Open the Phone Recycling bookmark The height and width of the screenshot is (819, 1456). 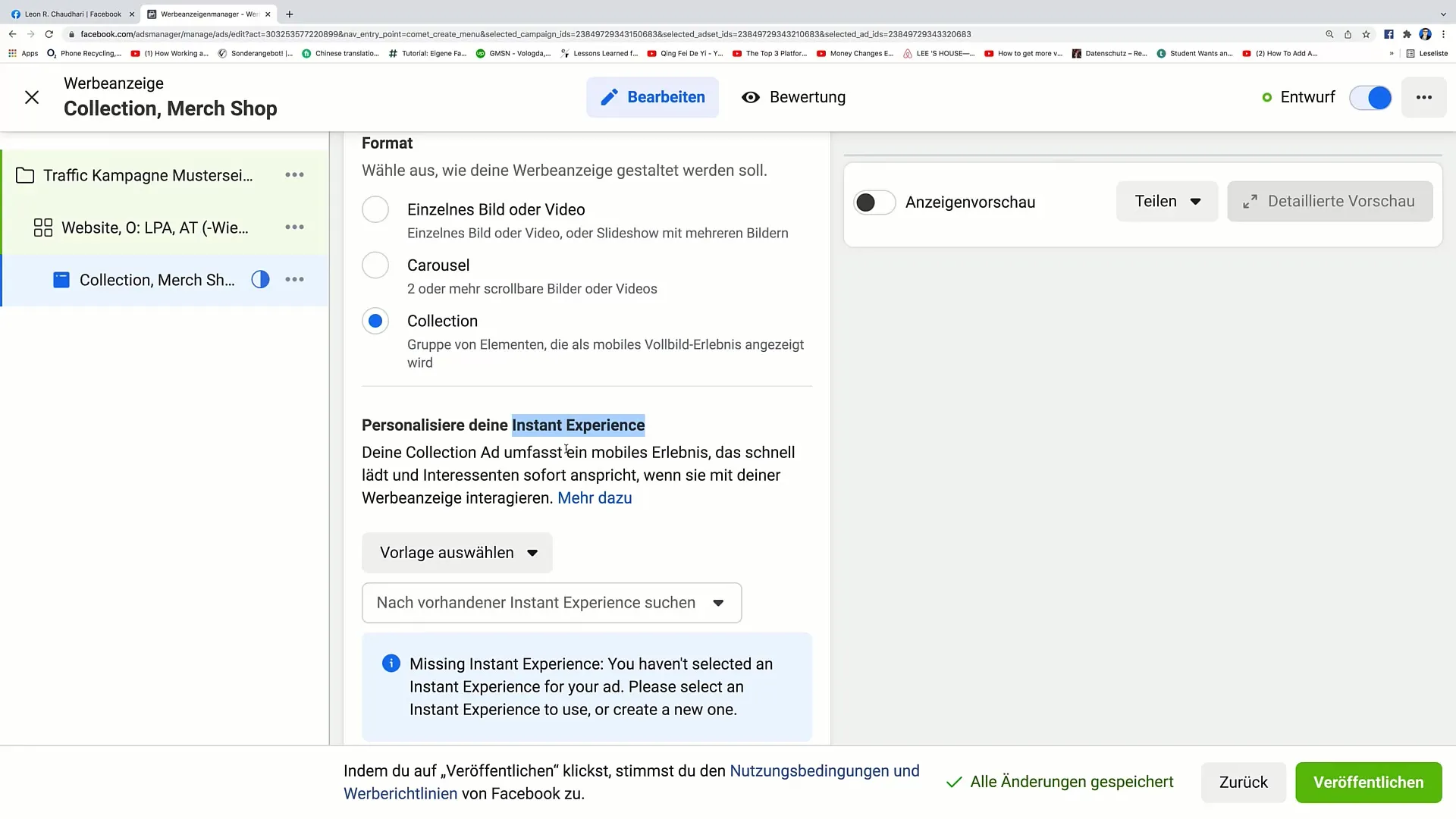pos(84,54)
